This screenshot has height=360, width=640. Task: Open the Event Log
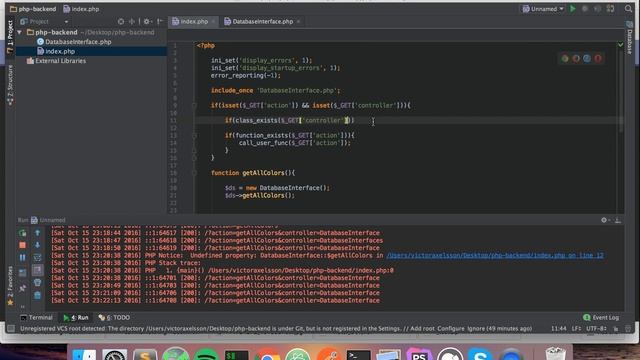pos(601,317)
